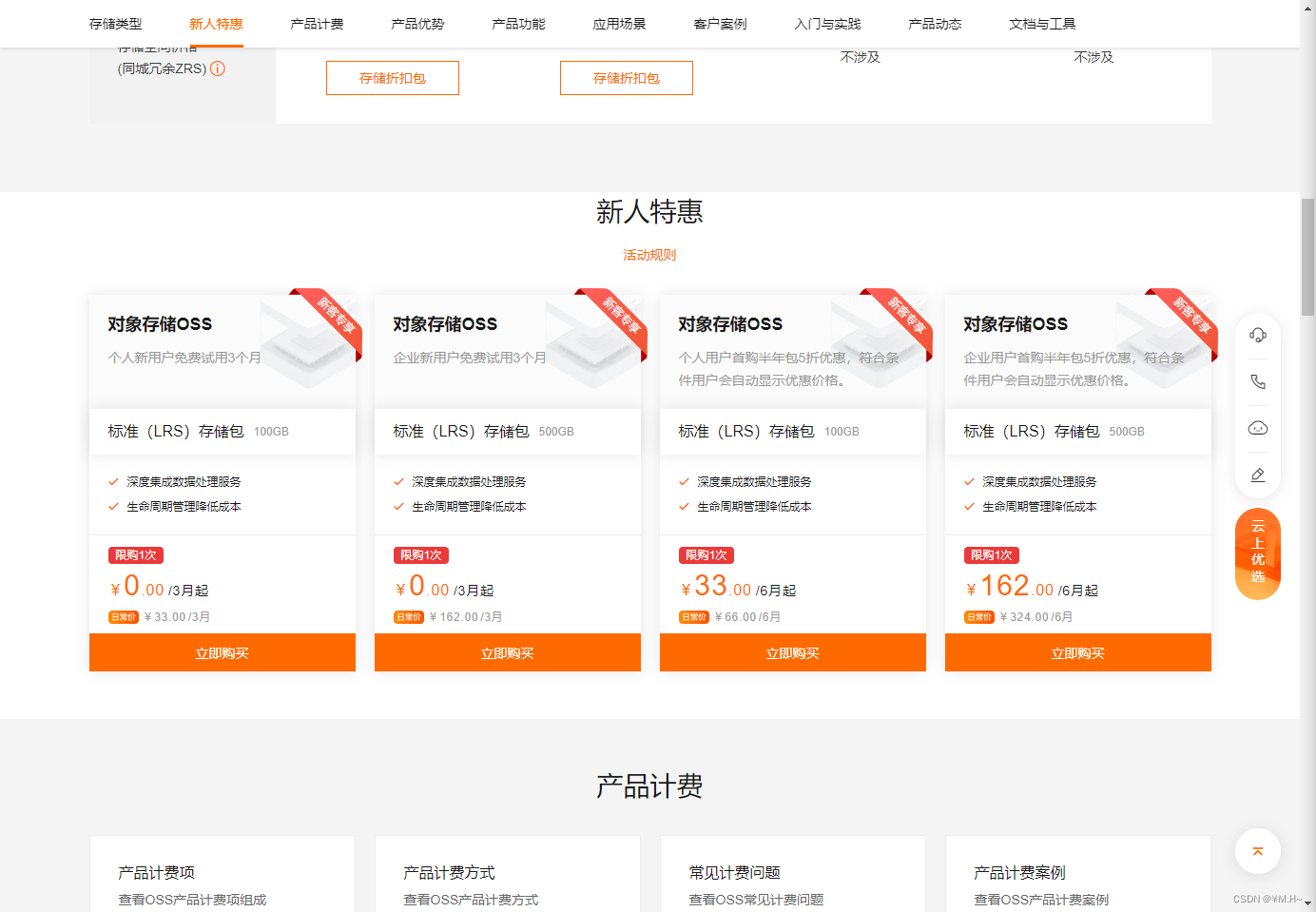
Task: Open the 入门与实践 tab
Action: point(827,24)
